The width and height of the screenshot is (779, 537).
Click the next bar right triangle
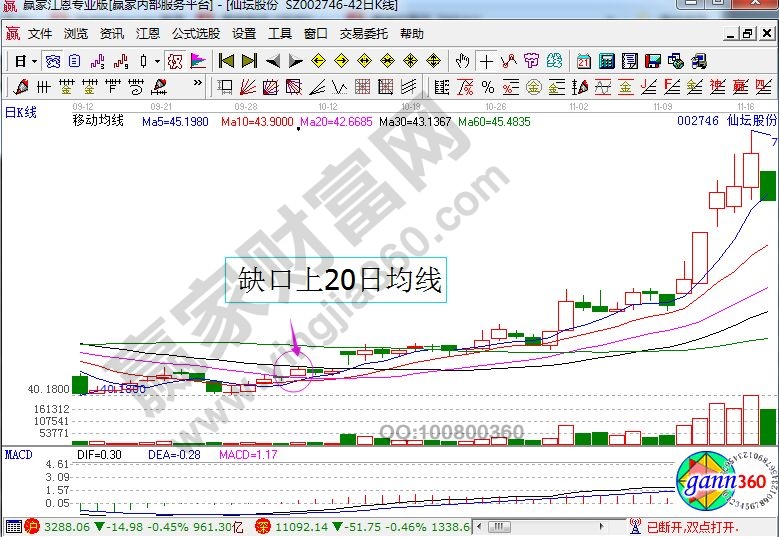pyautogui.click(x=294, y=61)
